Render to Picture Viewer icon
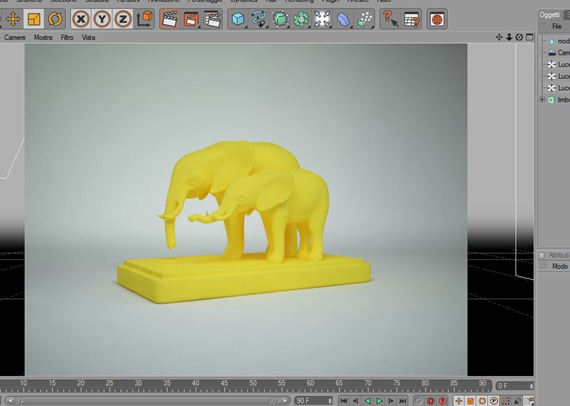This screenshot has width=570, height=406. 191,19
